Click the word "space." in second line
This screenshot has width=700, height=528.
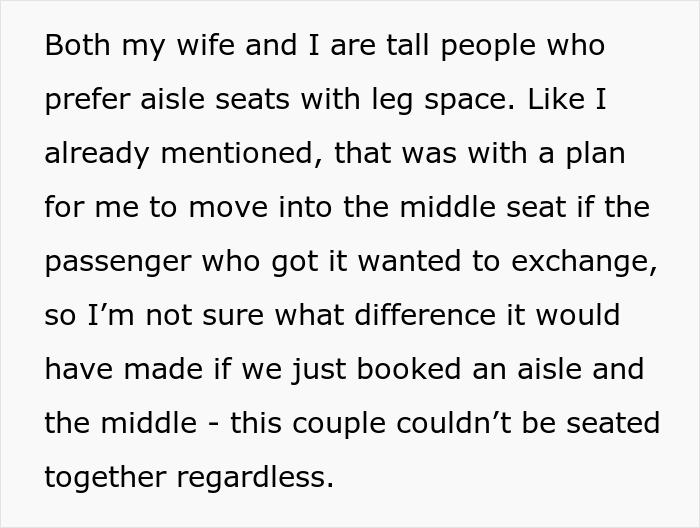click(469, 100)
